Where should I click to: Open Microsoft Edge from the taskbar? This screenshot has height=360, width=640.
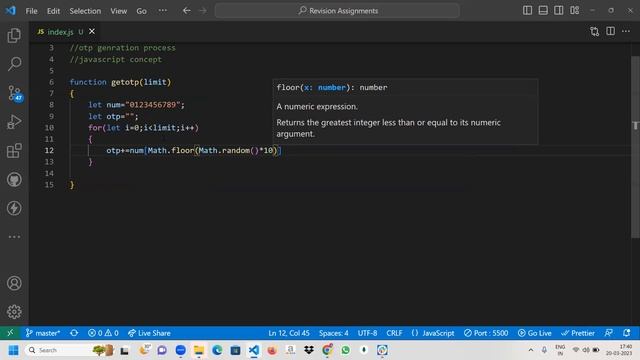(217, 350)
